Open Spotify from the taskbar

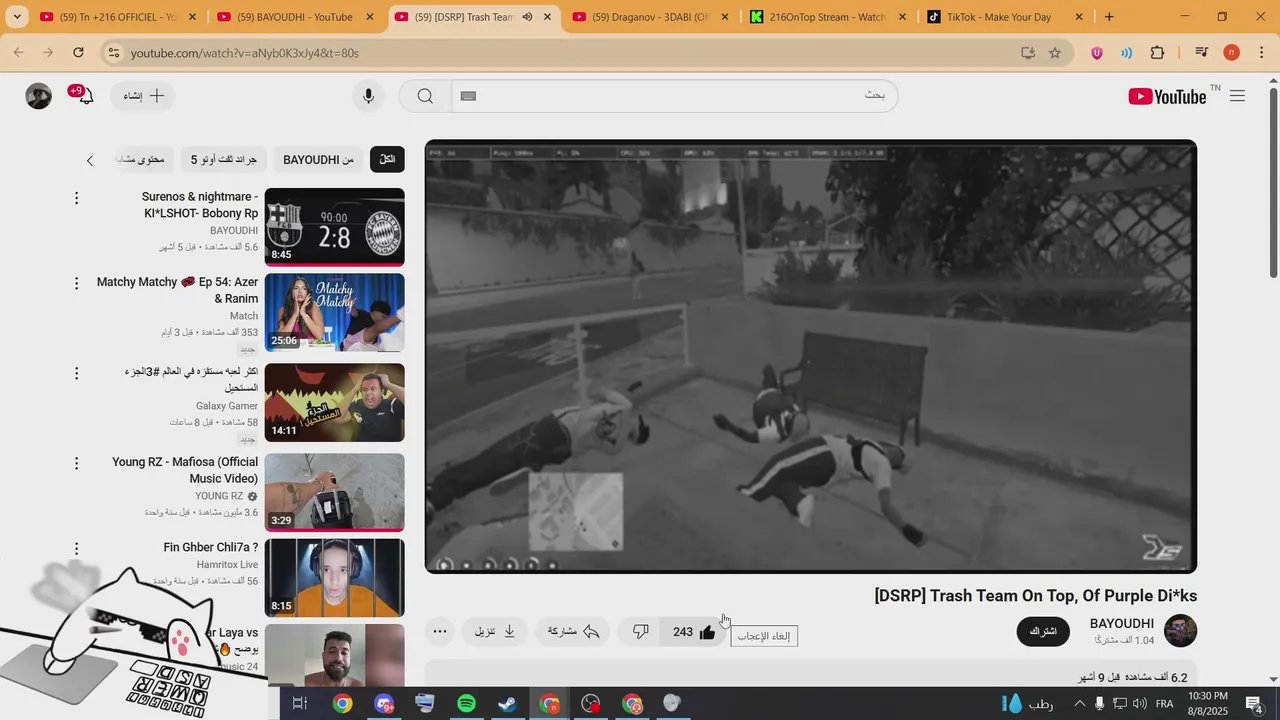coord(466,704)
